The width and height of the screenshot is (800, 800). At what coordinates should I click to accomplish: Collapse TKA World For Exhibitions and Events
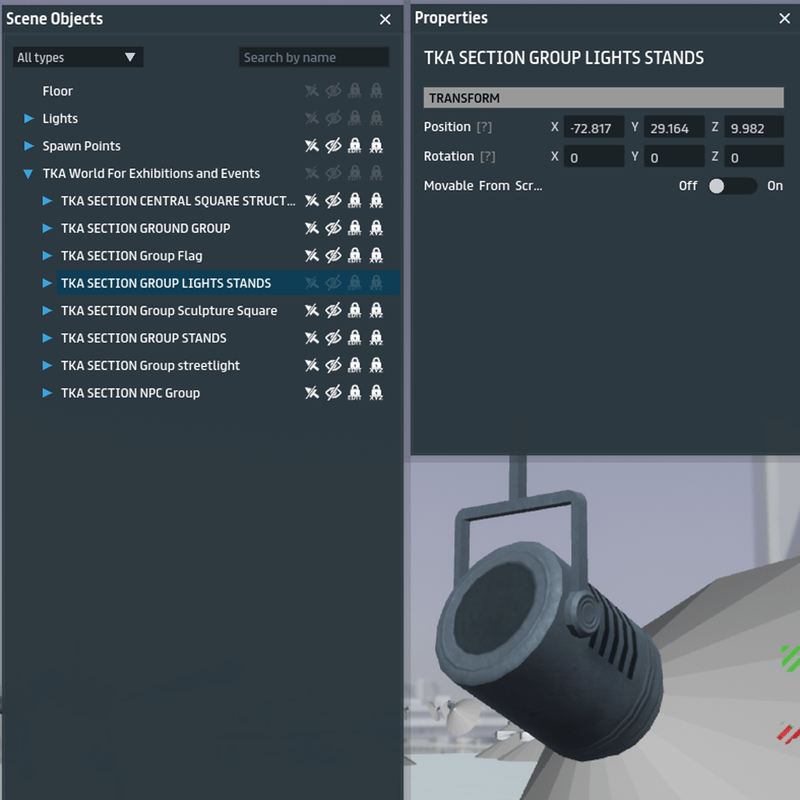pyautogui.click(x=29, y=174)
